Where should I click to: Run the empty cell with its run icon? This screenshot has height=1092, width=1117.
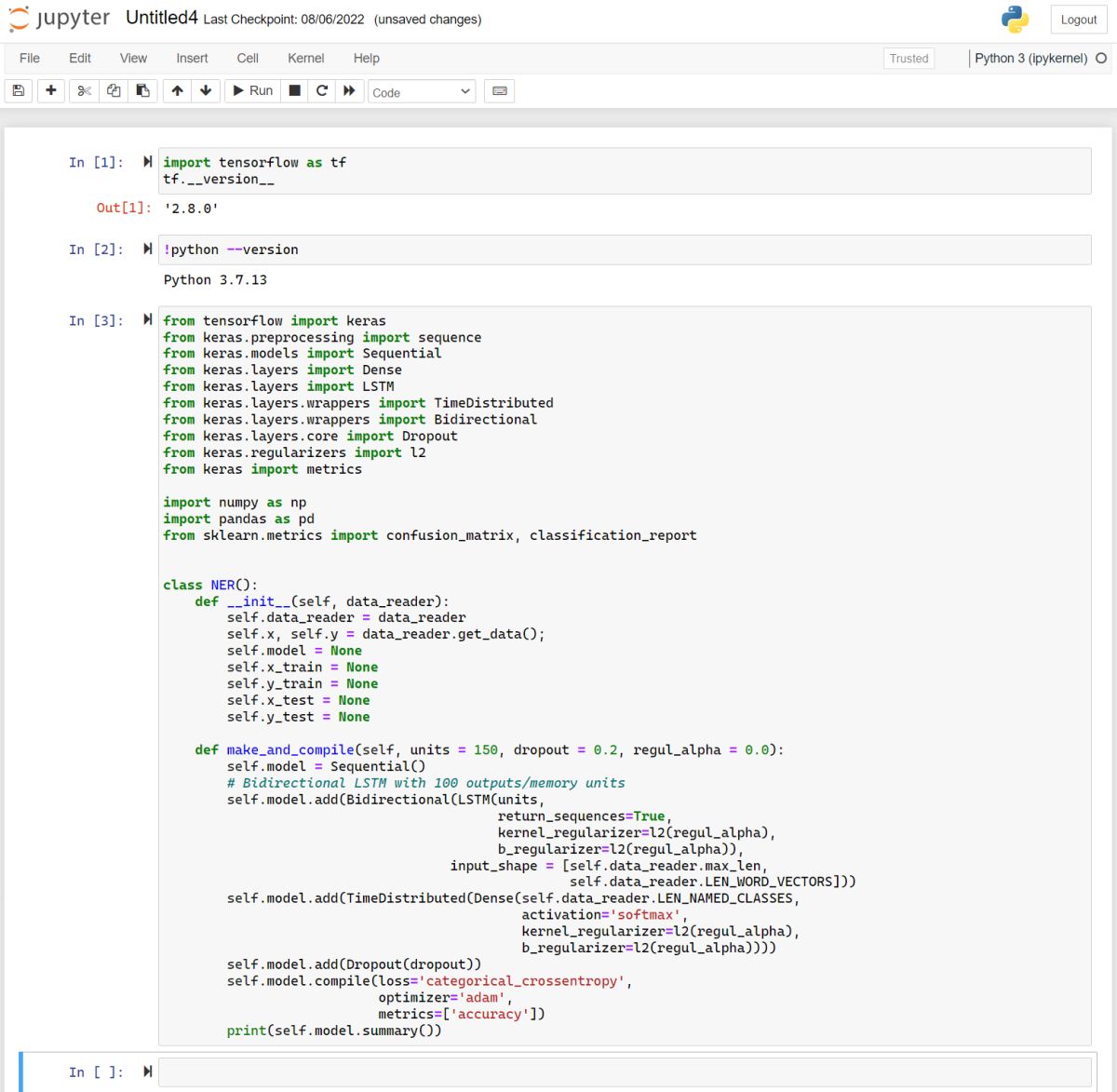[x=147, y=1072]
